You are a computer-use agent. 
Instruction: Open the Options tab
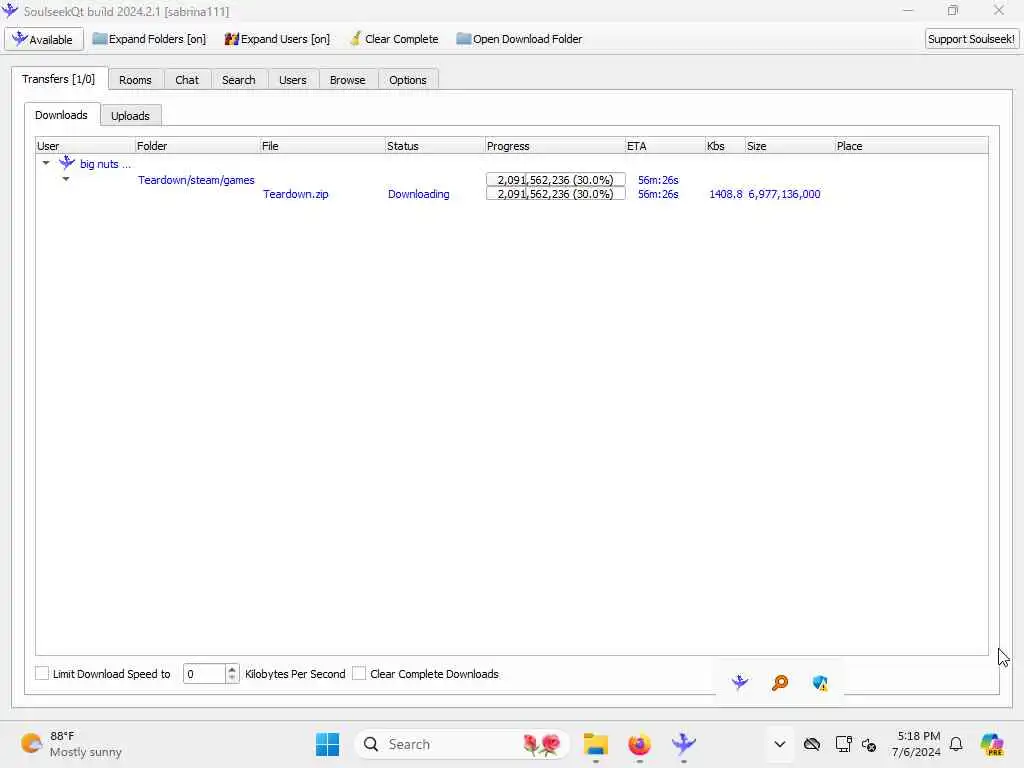pyautogui.click(x=408, y=80)
